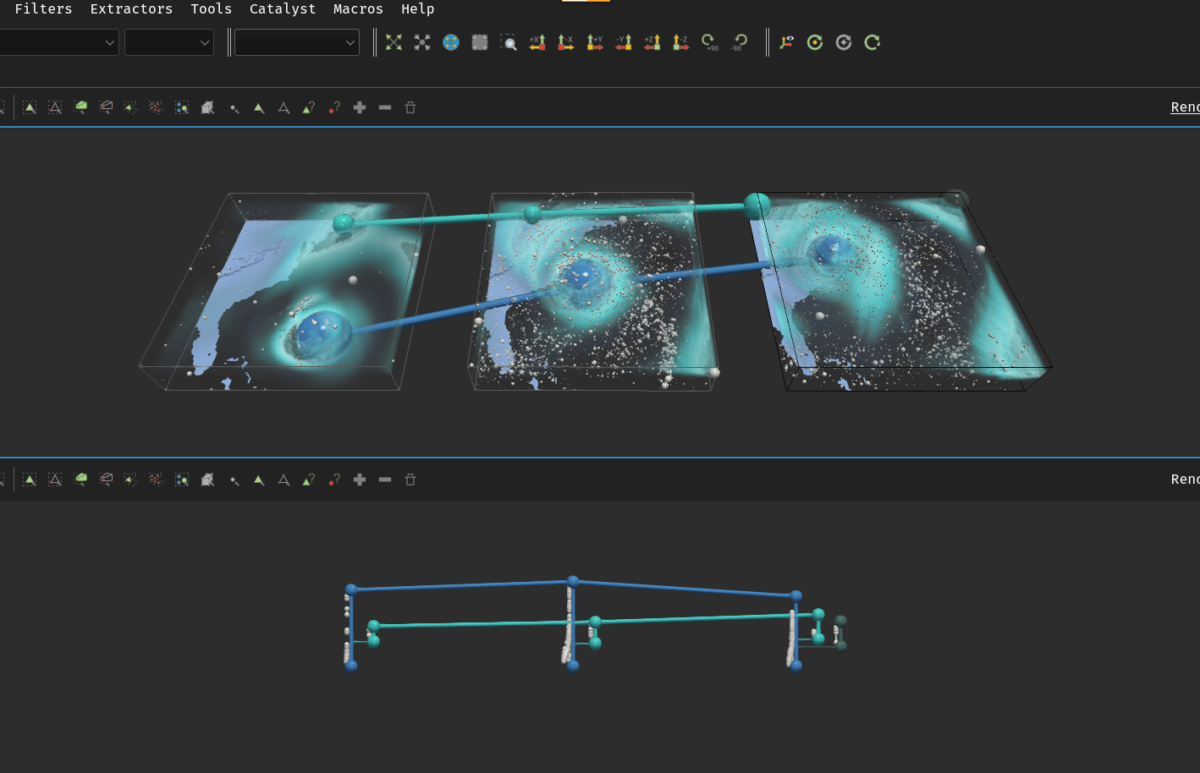Viewport: 1200px width, 773px height.
Task: Set view direction to +X
Action: pos(537,42)
